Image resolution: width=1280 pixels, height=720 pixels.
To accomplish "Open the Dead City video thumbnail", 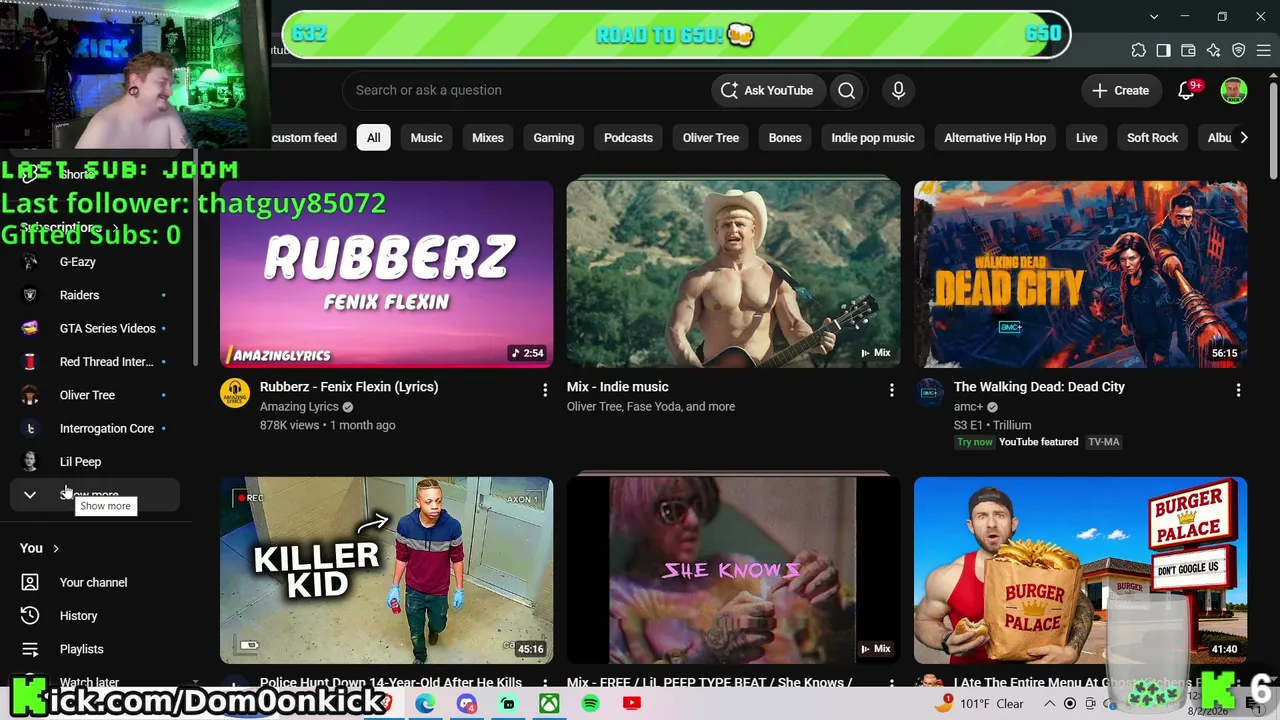I will (1080, 274).
